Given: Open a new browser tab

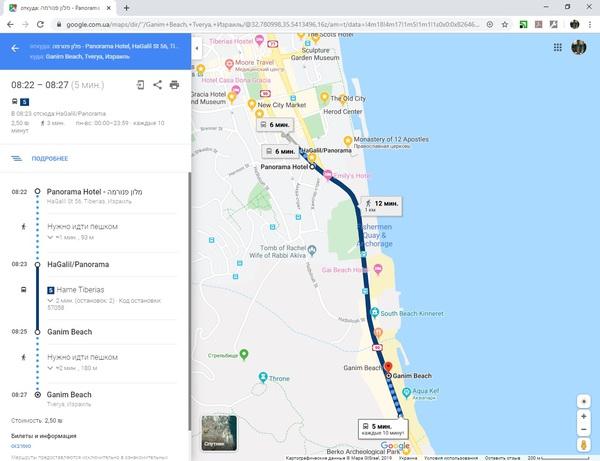Looking at the screenshot, I should (x=126, y=8).
